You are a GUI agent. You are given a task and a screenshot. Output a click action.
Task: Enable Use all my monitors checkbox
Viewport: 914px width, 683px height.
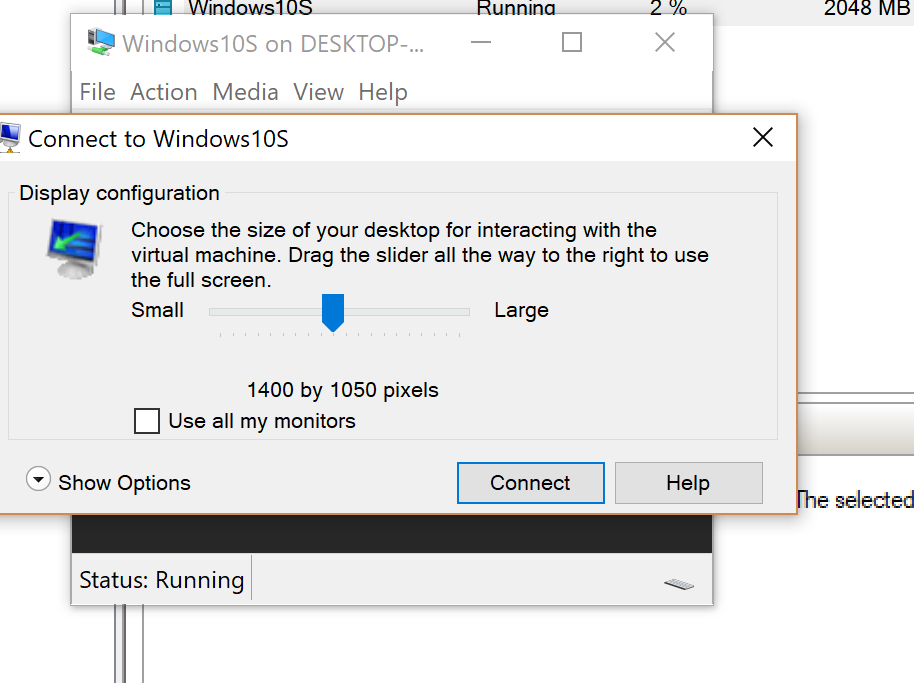pyautogui.click(x=146, y=421)
